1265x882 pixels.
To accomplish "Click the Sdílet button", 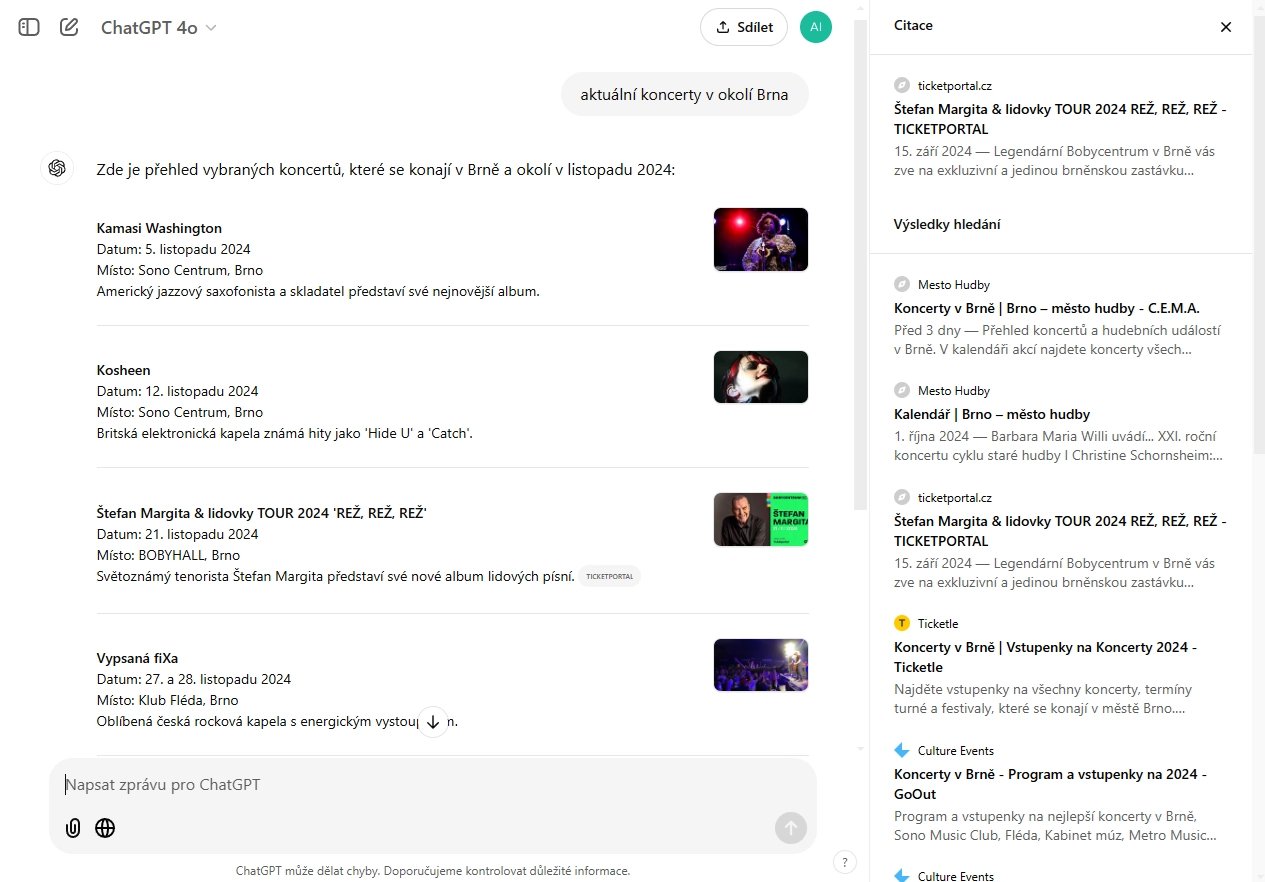I will (743, 27).
